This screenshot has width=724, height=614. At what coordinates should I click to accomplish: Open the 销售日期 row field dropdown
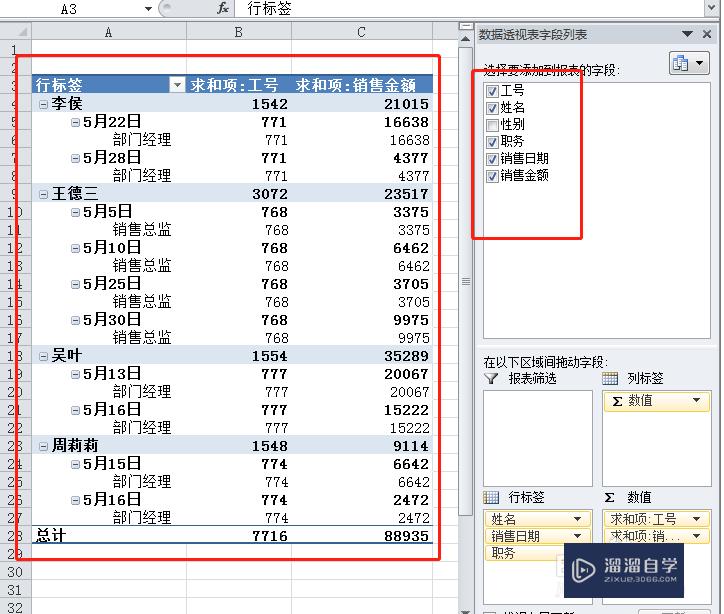577,536
